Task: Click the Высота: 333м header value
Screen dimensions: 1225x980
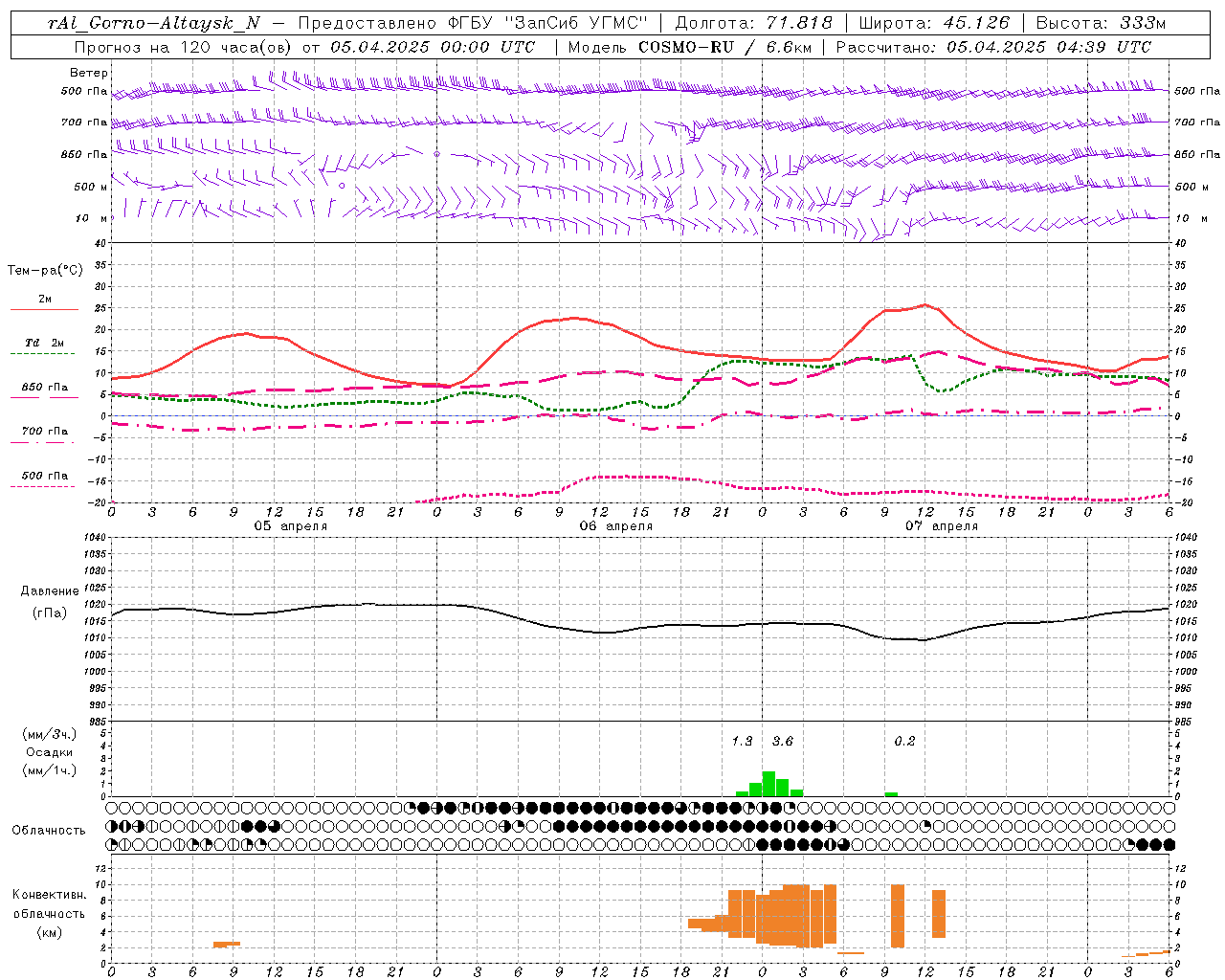Action: click(x=1102, y=24)
